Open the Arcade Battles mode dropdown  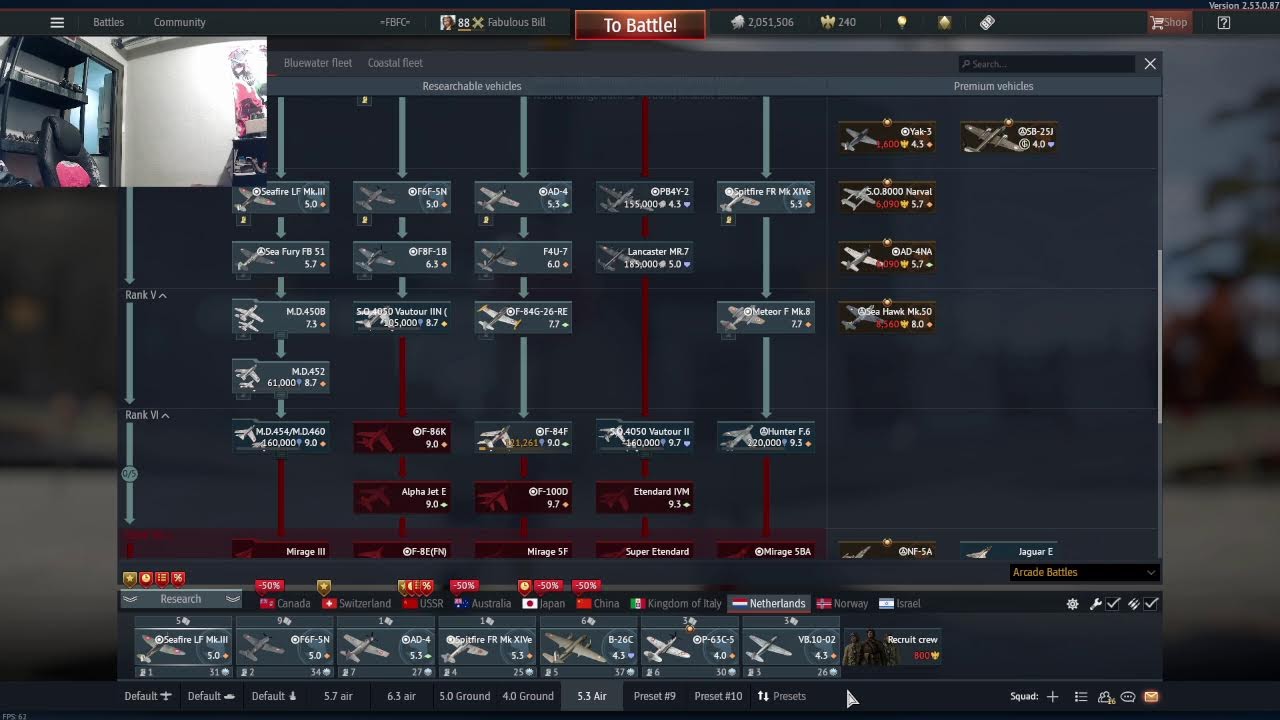coord(1084,572)
